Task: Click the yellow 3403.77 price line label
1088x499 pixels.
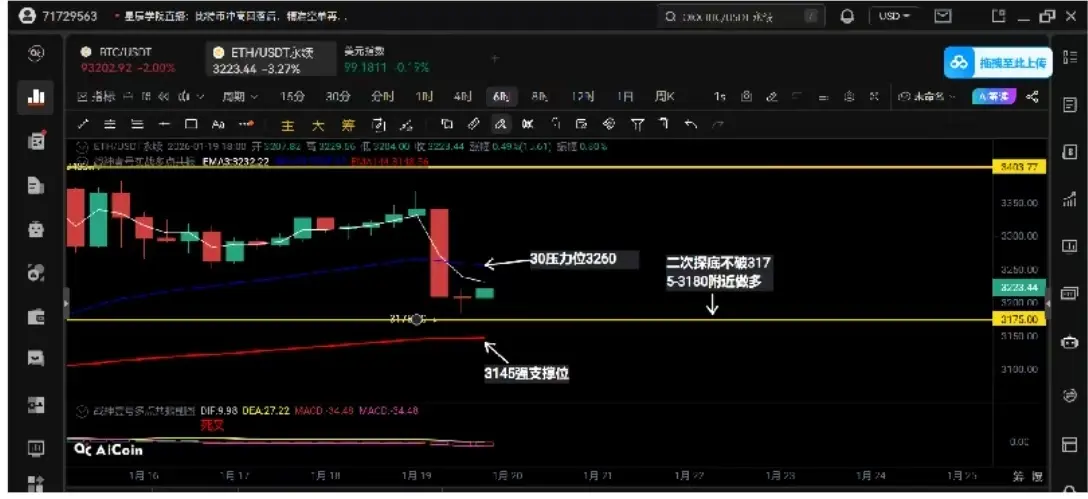Action: [x=1019, y=167]
